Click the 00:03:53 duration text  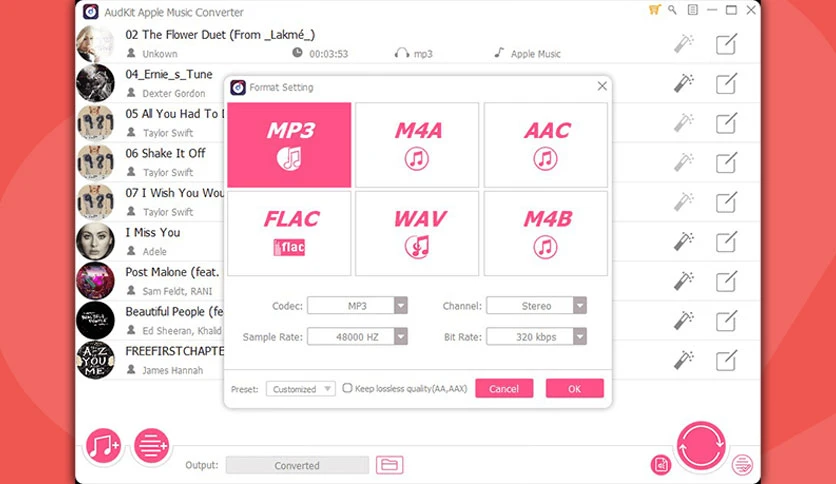tap(328, 54)
